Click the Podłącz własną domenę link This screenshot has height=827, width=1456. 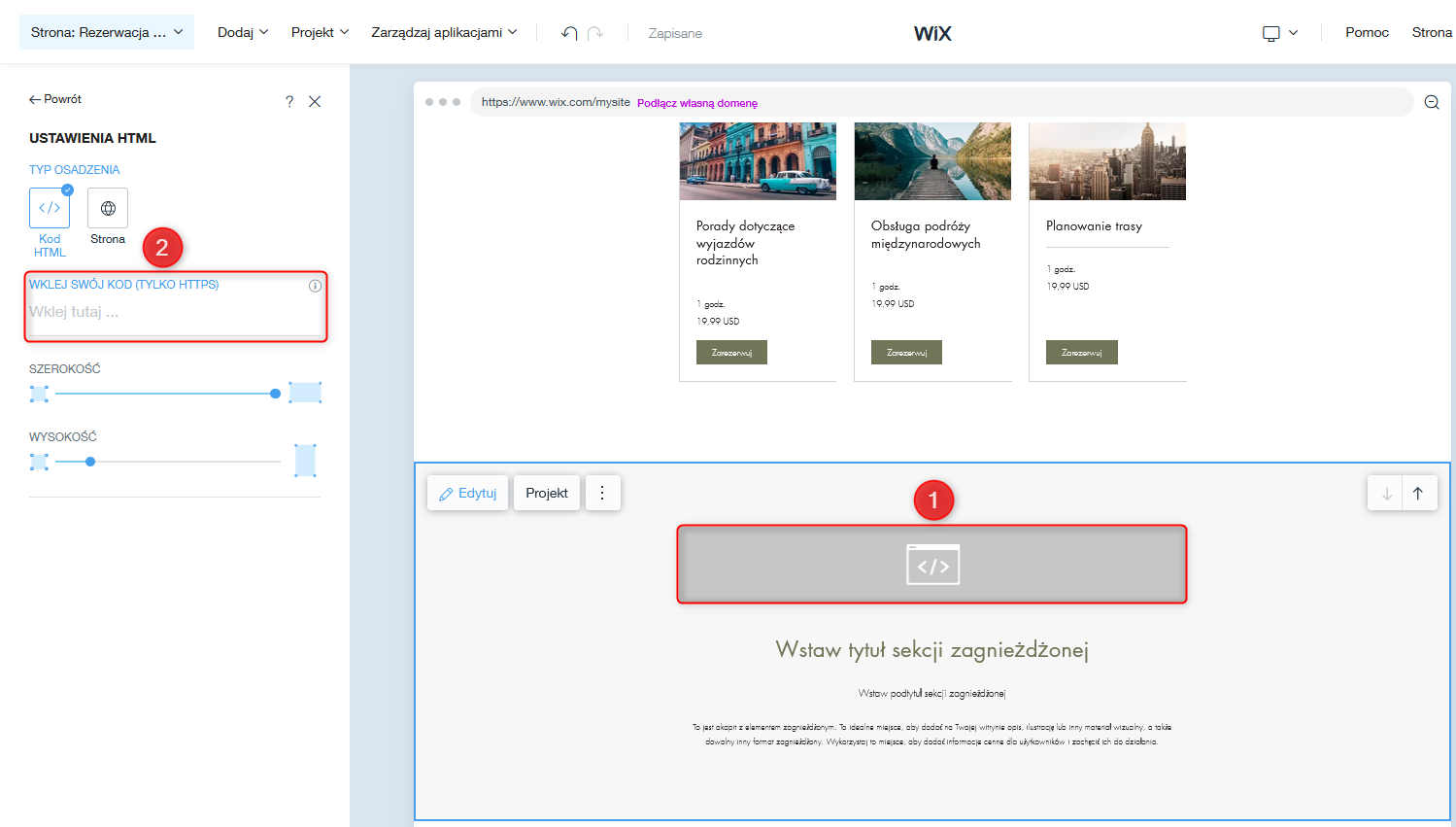pos(697,103)
